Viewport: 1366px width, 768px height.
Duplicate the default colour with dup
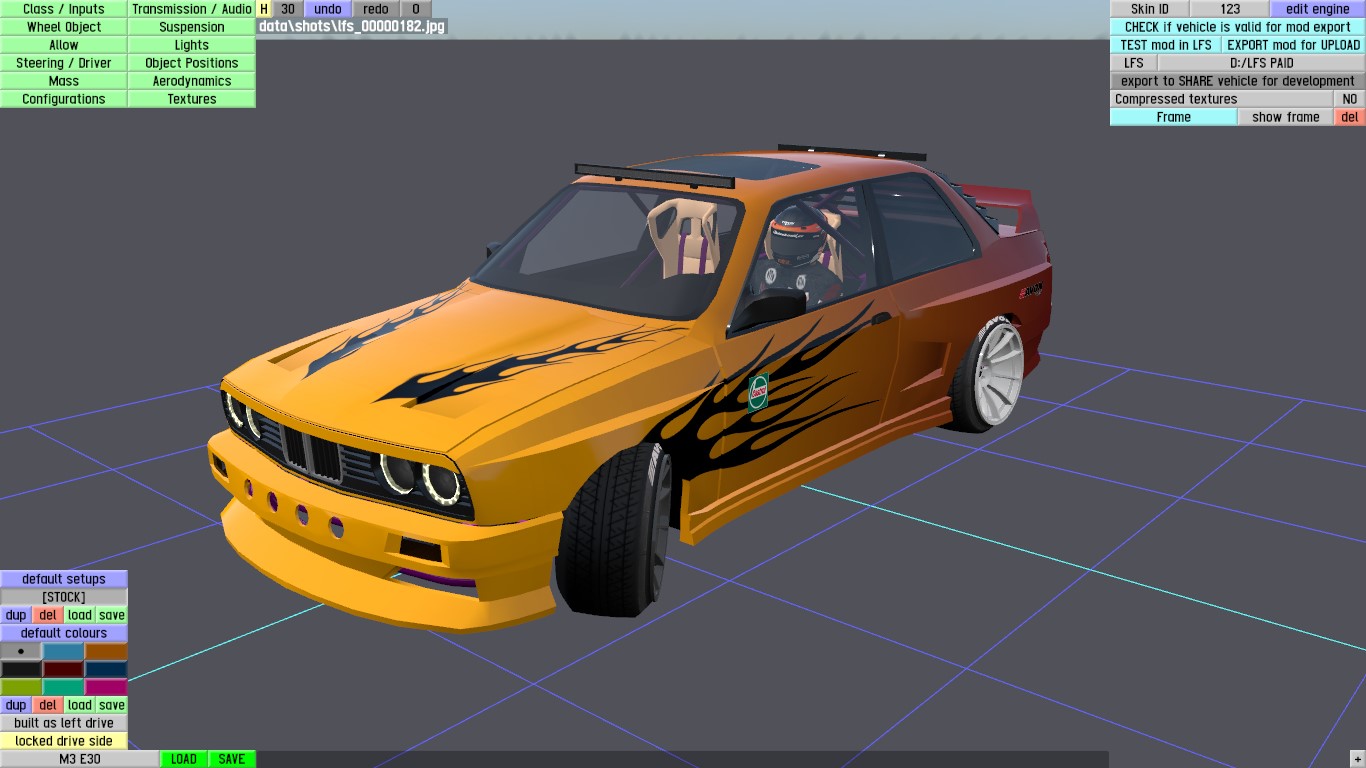16,705
